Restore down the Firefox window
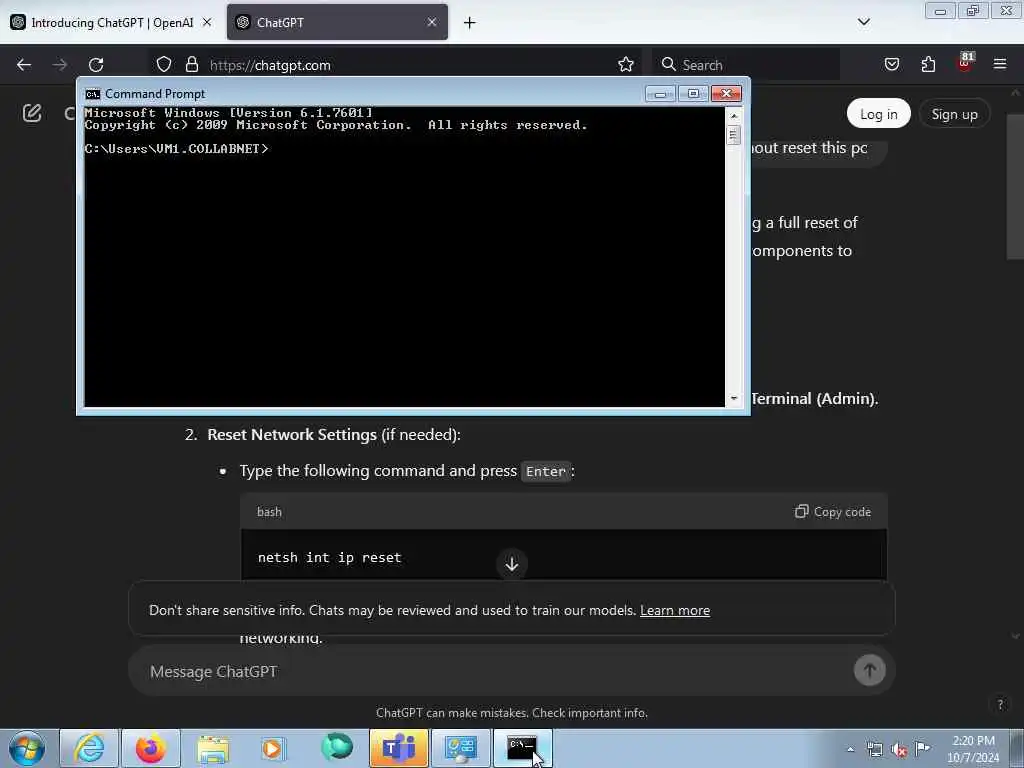Image resolution: width=1024 pixels, height=768 pixels. [973, 10]
